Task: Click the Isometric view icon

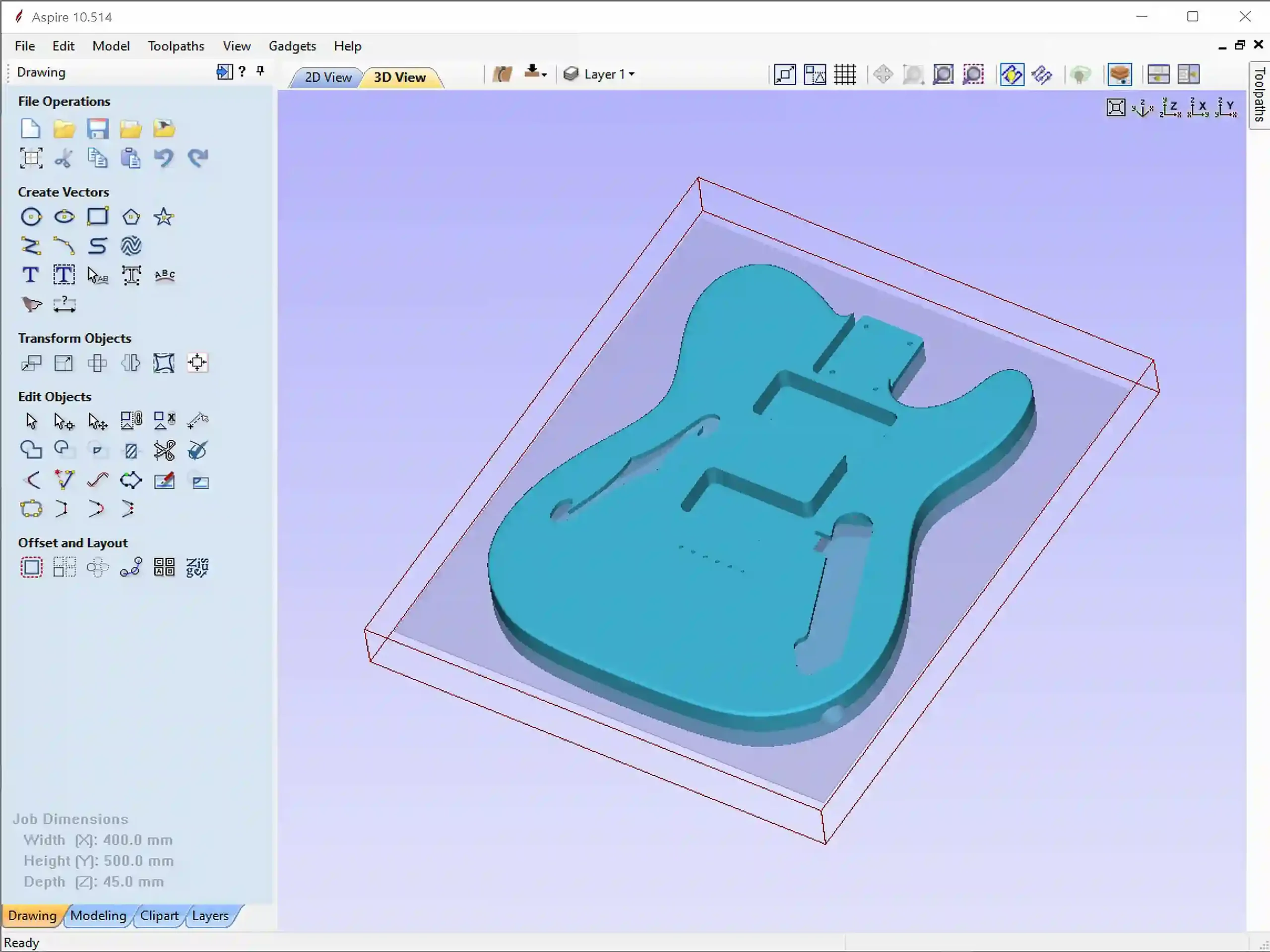Action: pyautogui.click(x=1143, y=108)
